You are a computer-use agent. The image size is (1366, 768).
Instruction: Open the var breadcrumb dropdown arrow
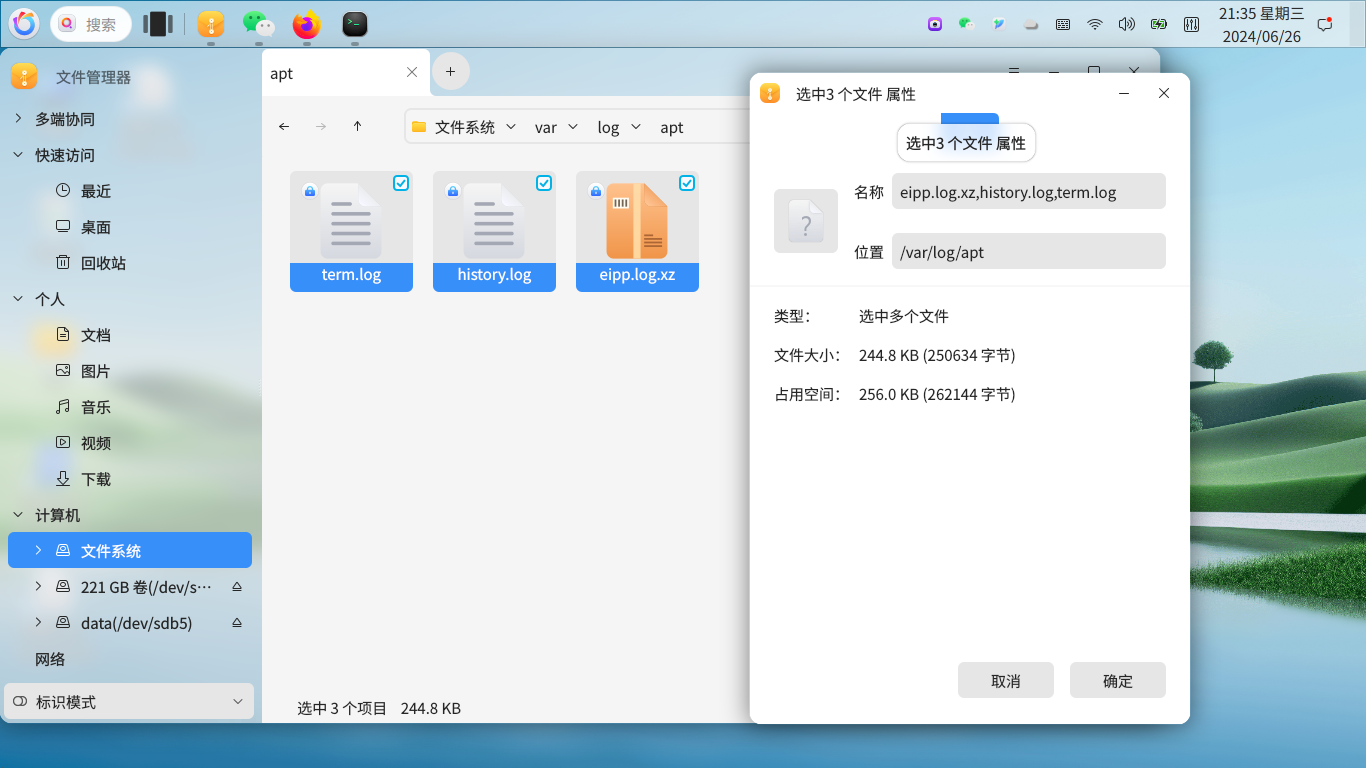[573, 127]
